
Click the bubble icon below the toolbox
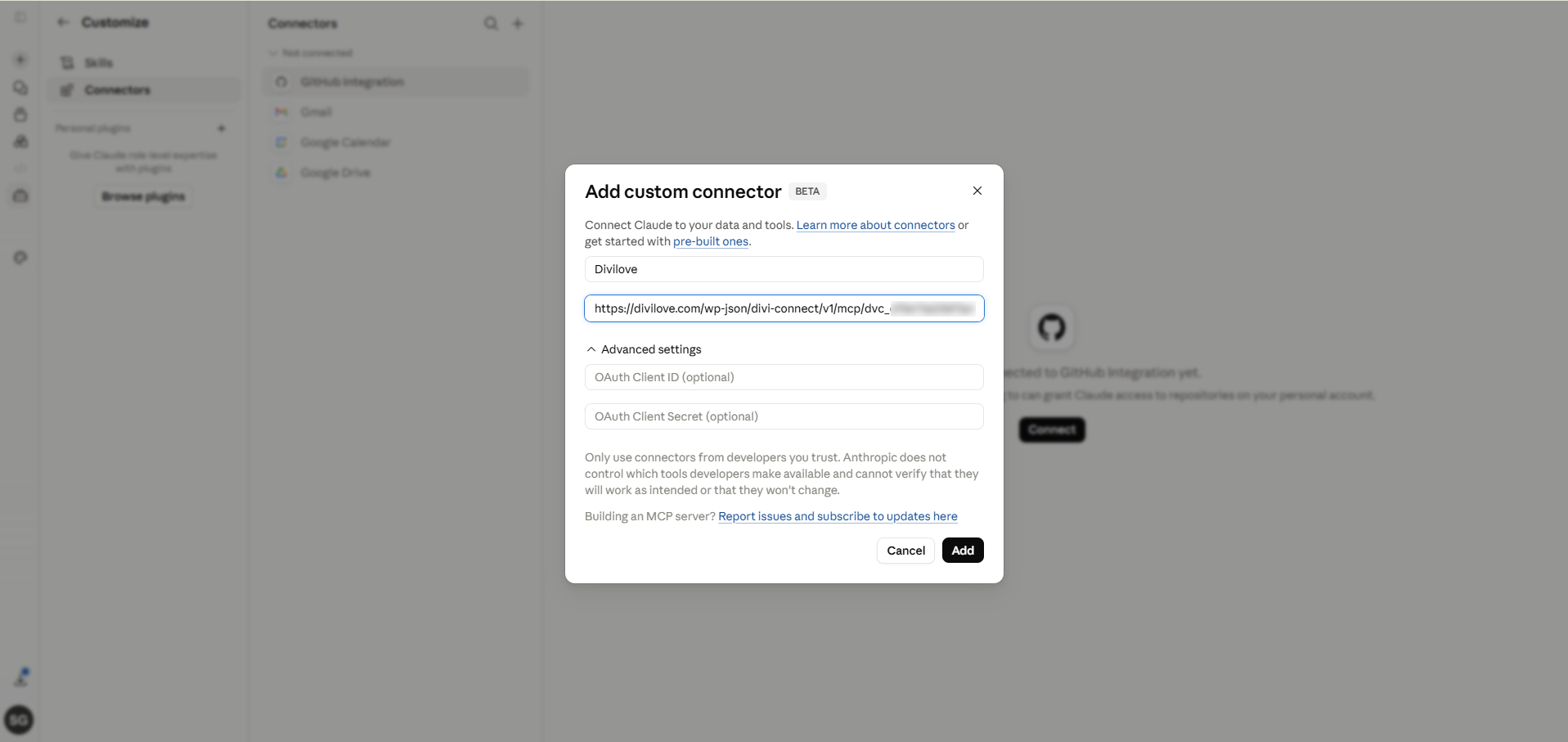[20, 258]
